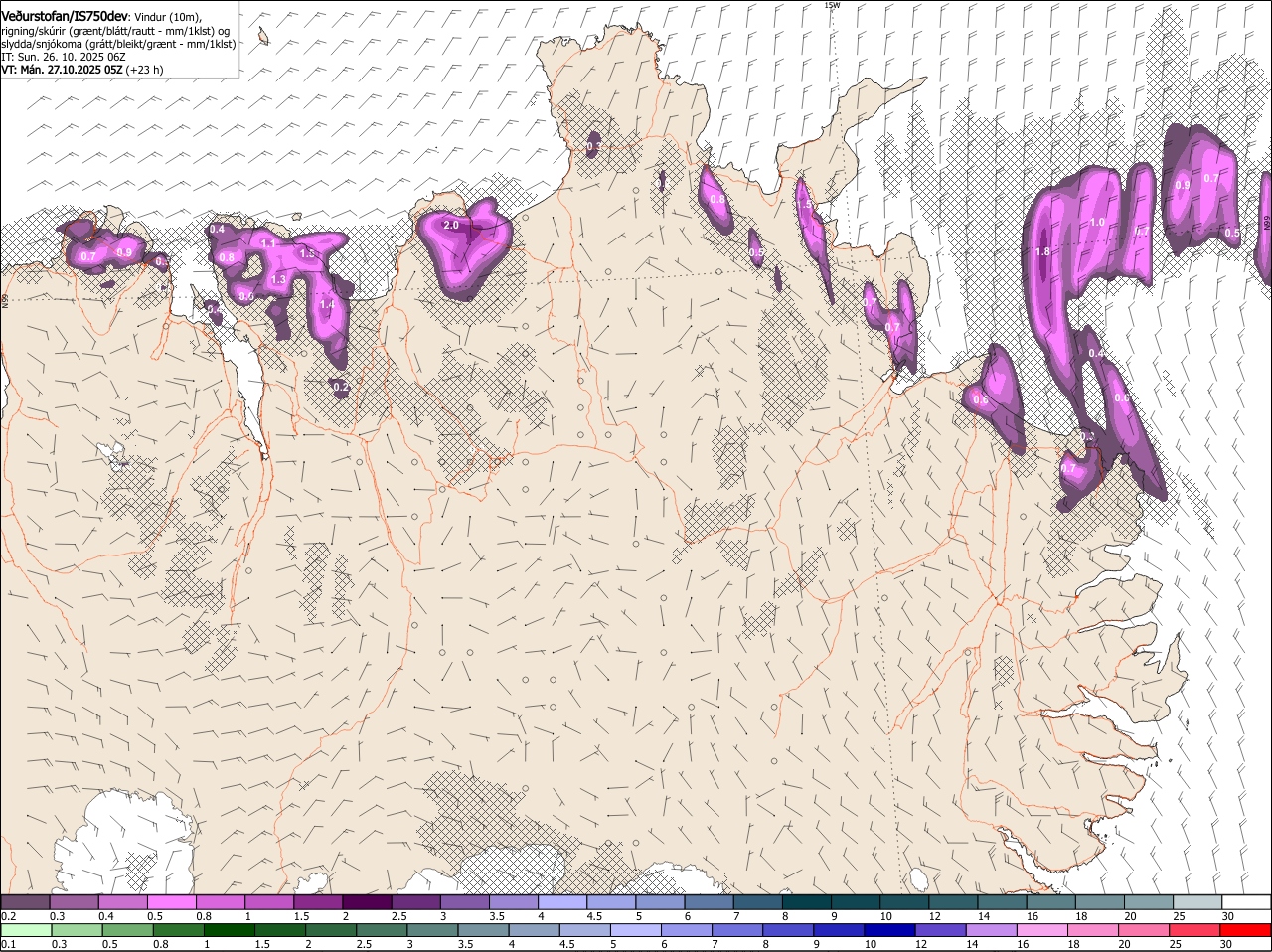Click the 2.0 snowfall value on the map
1272x952 pixels.
pos(451,226)
